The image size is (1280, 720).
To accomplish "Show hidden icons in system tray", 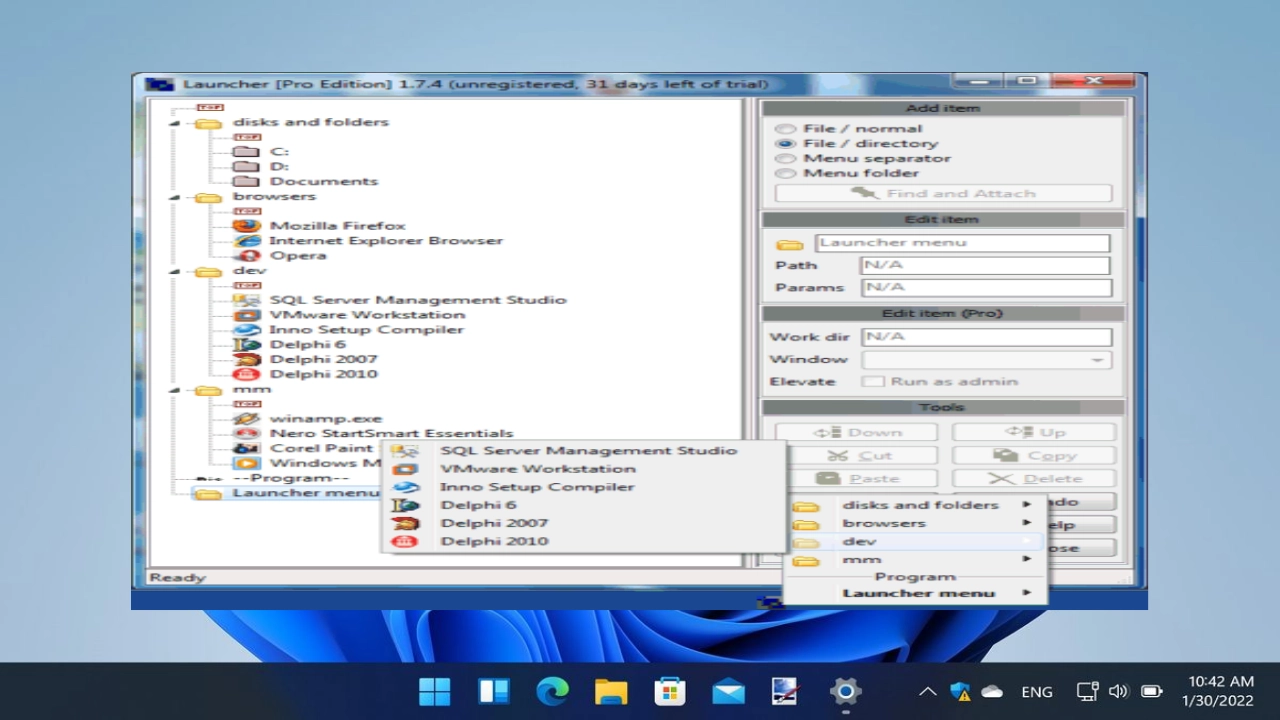I will 927,691.
